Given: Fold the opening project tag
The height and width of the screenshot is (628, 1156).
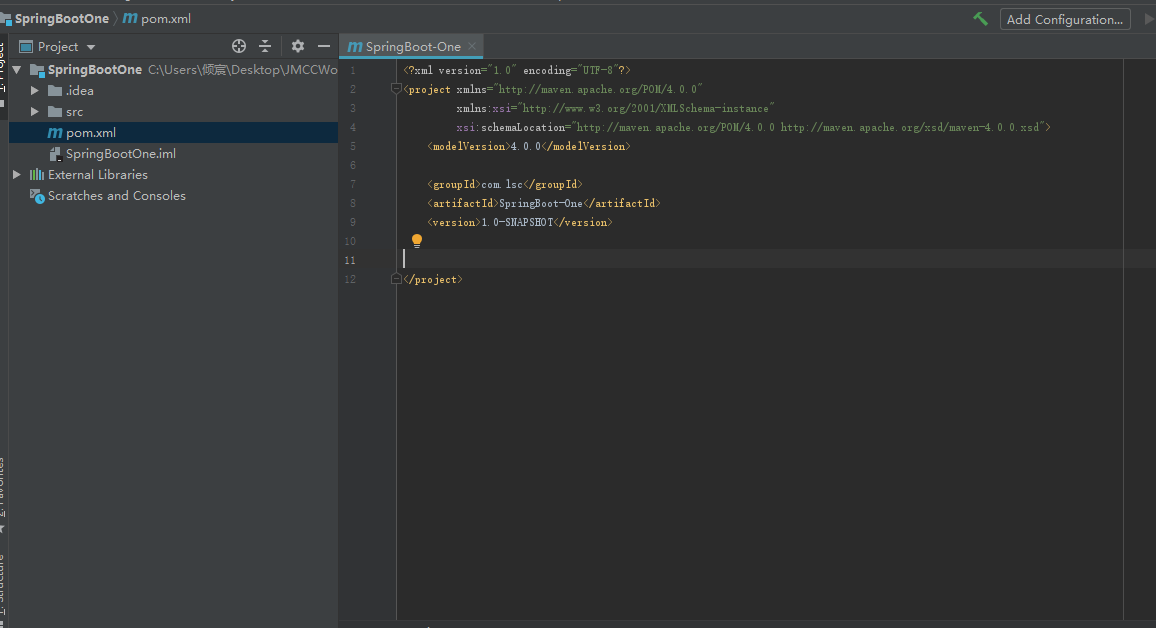Looking at the screenshot, I should [x=396, y=89].
